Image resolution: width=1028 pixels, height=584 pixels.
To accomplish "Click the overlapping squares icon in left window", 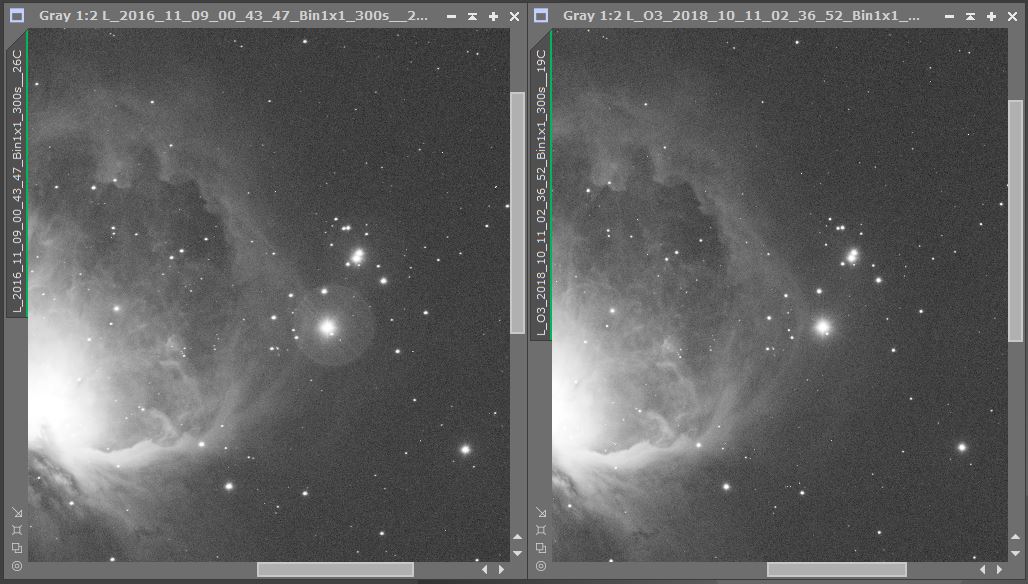I will [x=17, y=547].
